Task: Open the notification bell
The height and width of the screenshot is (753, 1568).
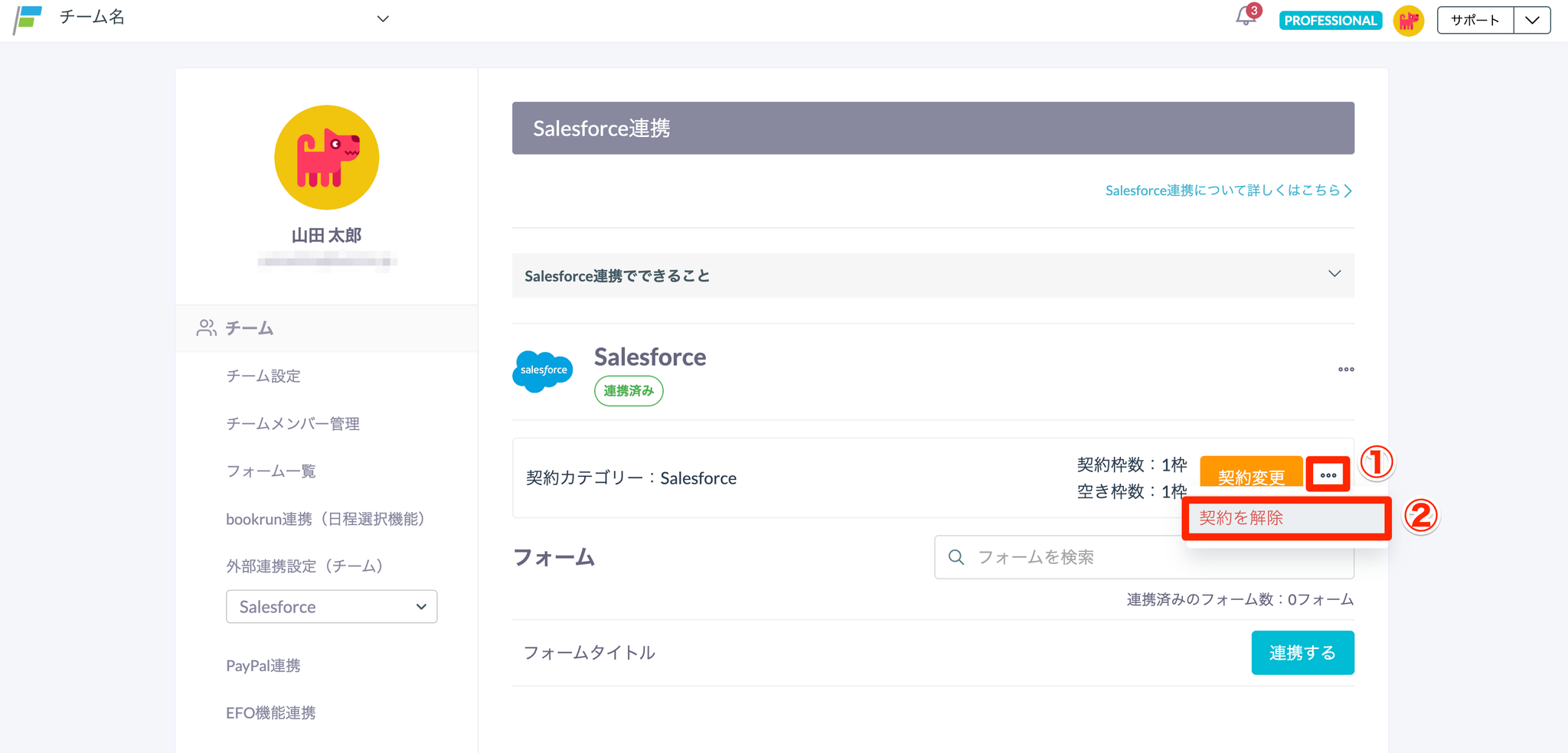Action: [1246, 17]
